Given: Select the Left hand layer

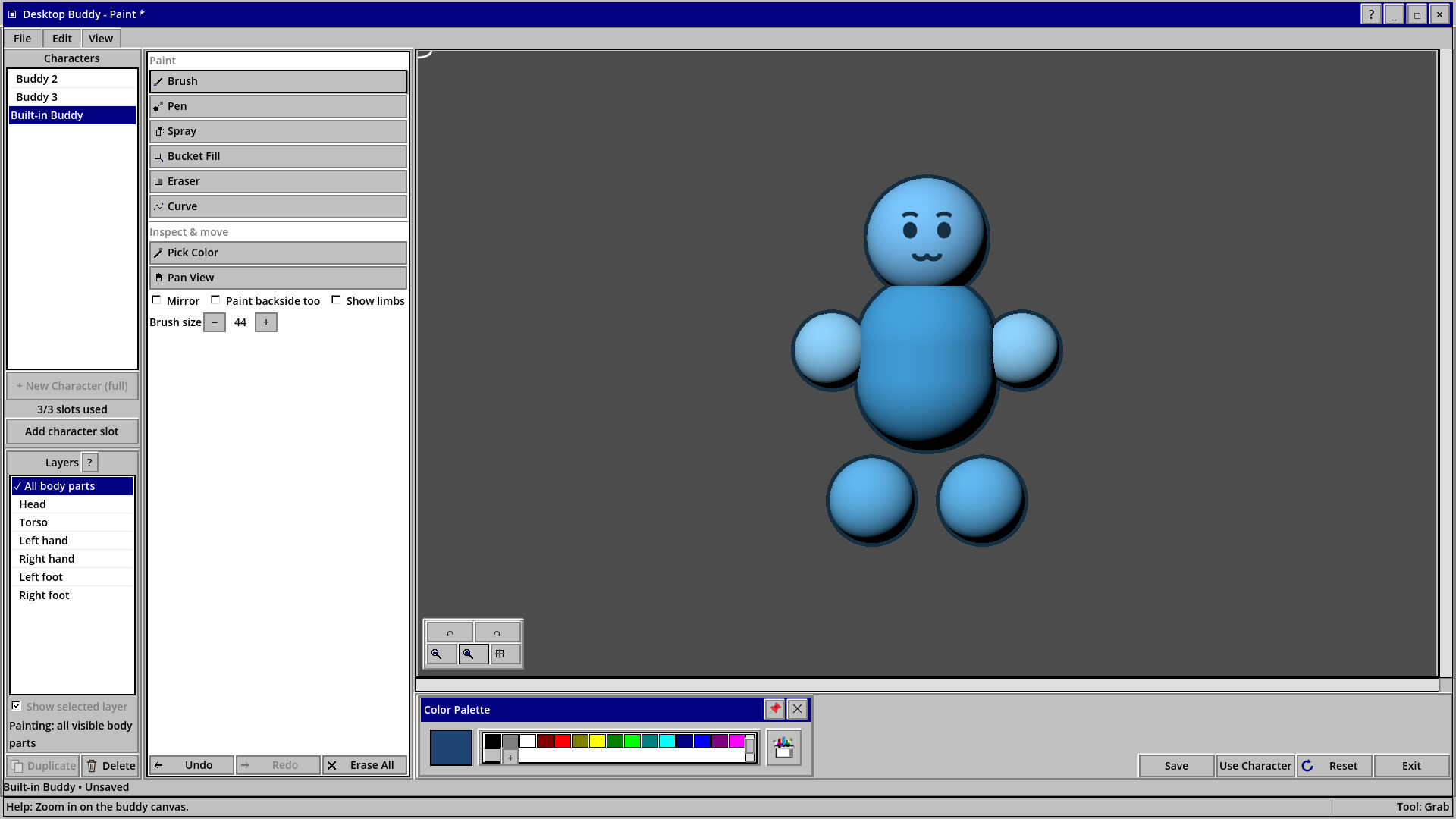Looking at the screenshot, I should tap(72, 541).
